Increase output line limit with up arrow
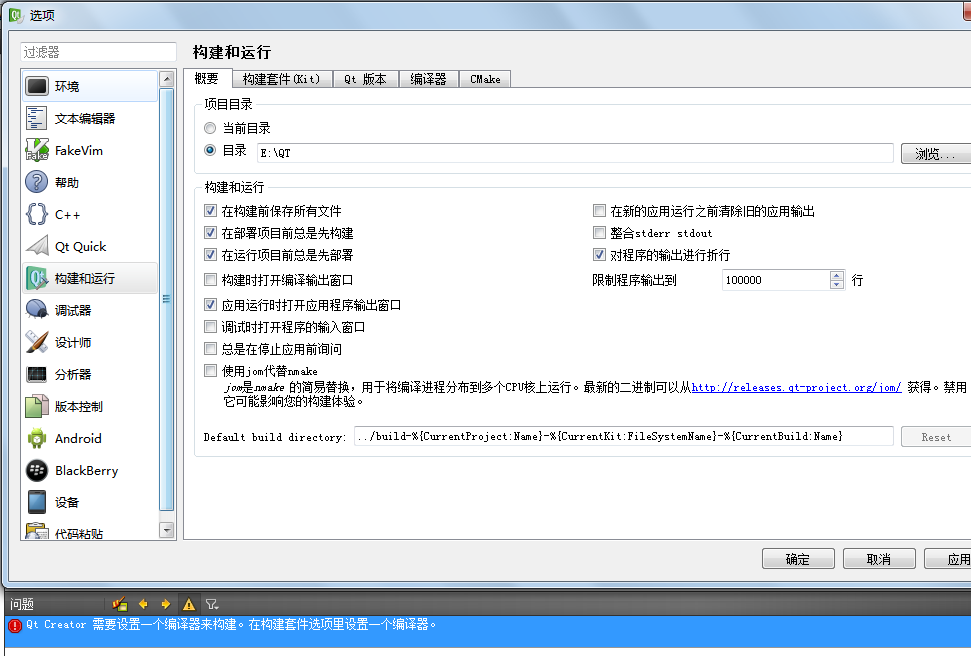The width and height of the screenshot is (971, 656). coord(837,276)
